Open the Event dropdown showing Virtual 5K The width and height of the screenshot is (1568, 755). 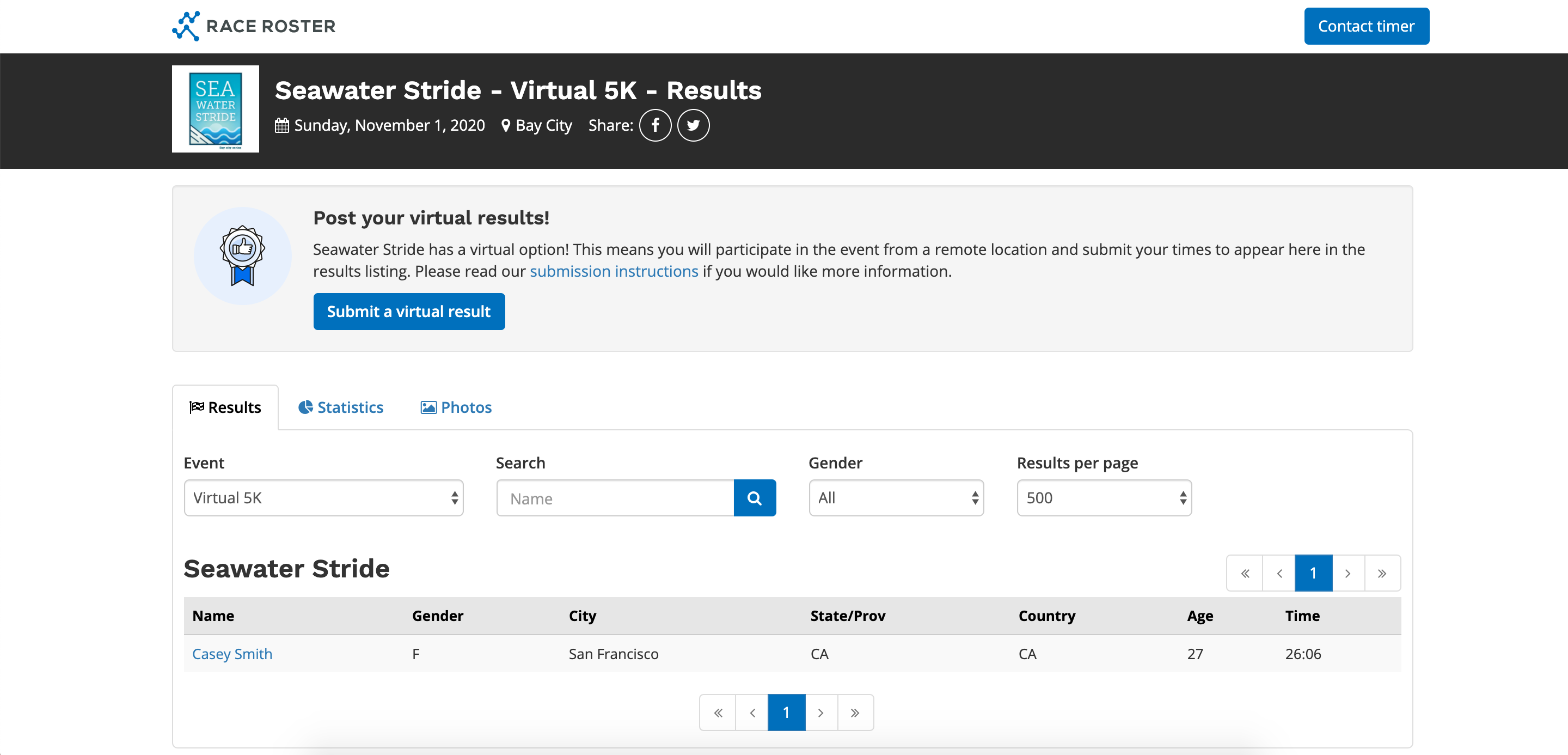pyautogui.click(x=323, y=498)
